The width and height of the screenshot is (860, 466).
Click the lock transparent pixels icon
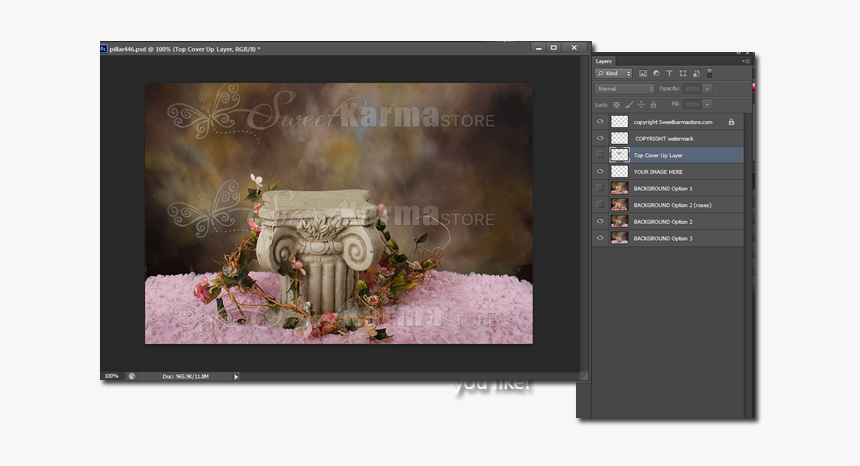point(616,105)
